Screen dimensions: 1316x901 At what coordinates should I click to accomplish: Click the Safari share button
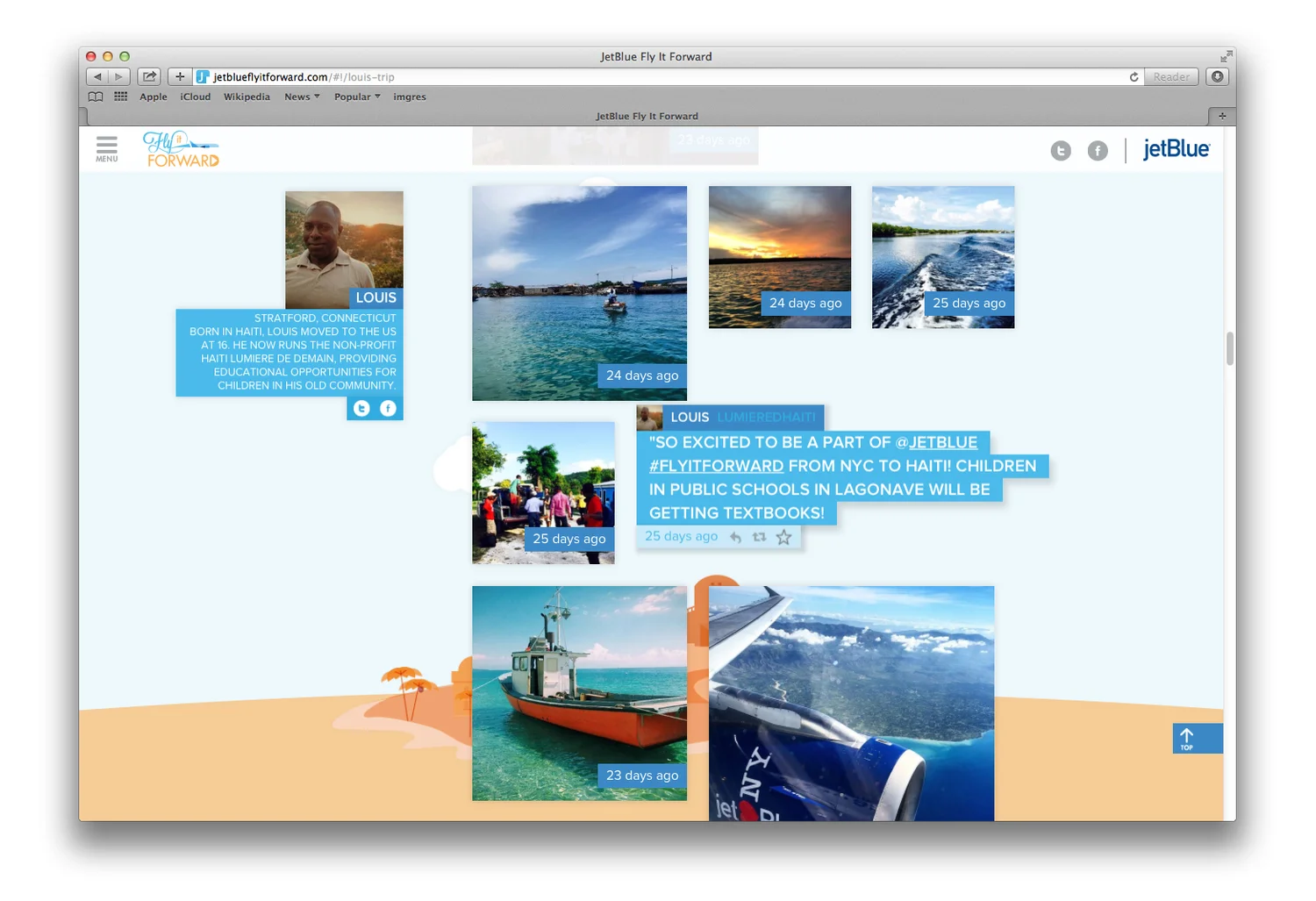pyautogui.click(x=149, y=77)
